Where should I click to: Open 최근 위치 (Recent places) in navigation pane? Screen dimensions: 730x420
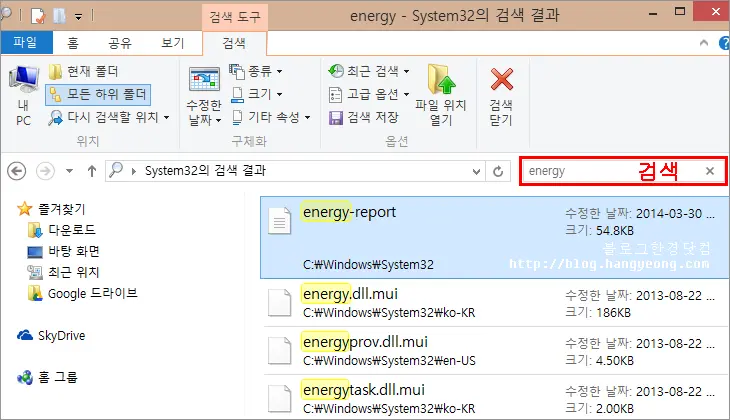pyautogui.click(x=63, y=272)
